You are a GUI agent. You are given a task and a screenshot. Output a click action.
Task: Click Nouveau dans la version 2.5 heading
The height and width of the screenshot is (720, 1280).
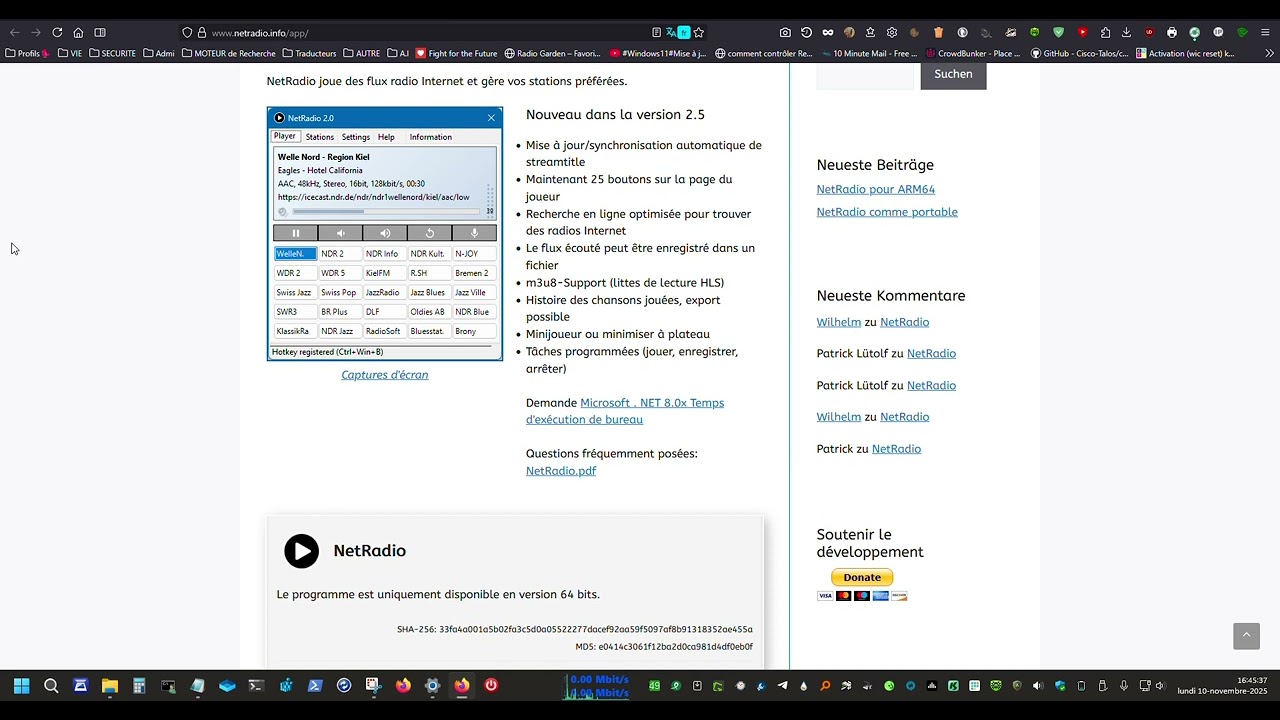[615, 115]
